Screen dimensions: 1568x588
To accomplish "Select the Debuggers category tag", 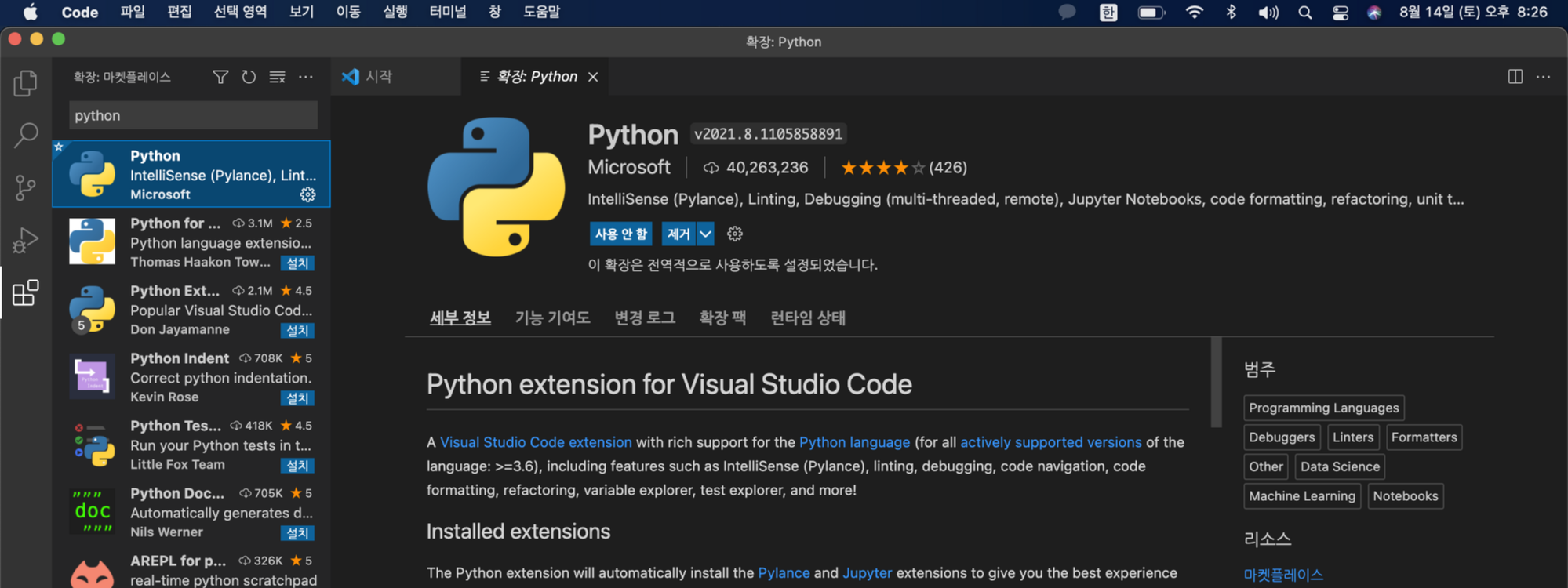I will tap(1282, 437).
